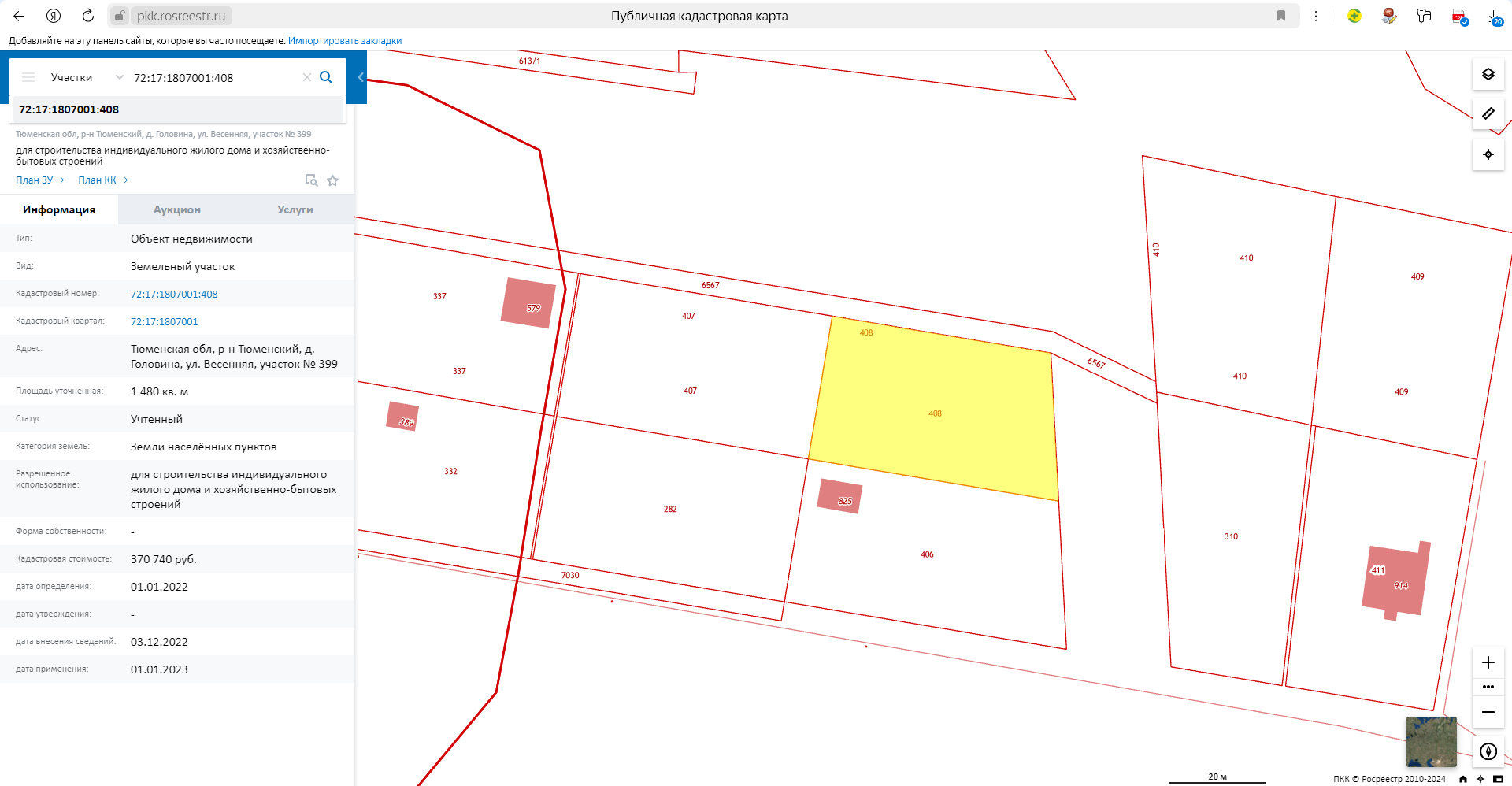The height and width of the screenshot is (786, 1512).
Task: Run search with the magnifier icon
Action: click(326, 77)
